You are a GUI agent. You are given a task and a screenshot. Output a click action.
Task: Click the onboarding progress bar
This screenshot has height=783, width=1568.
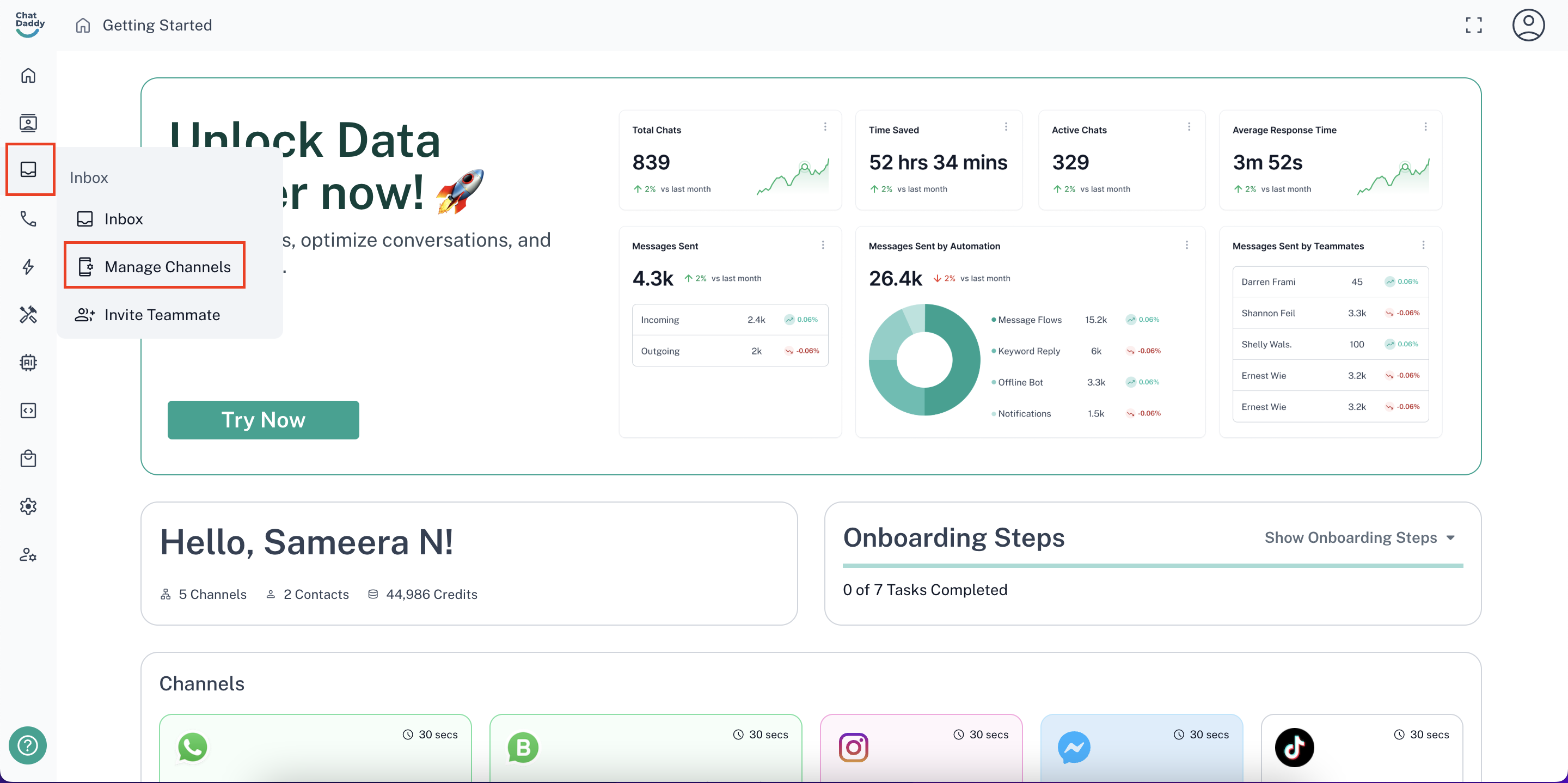pyautogui.click(x=1152, y=566)
